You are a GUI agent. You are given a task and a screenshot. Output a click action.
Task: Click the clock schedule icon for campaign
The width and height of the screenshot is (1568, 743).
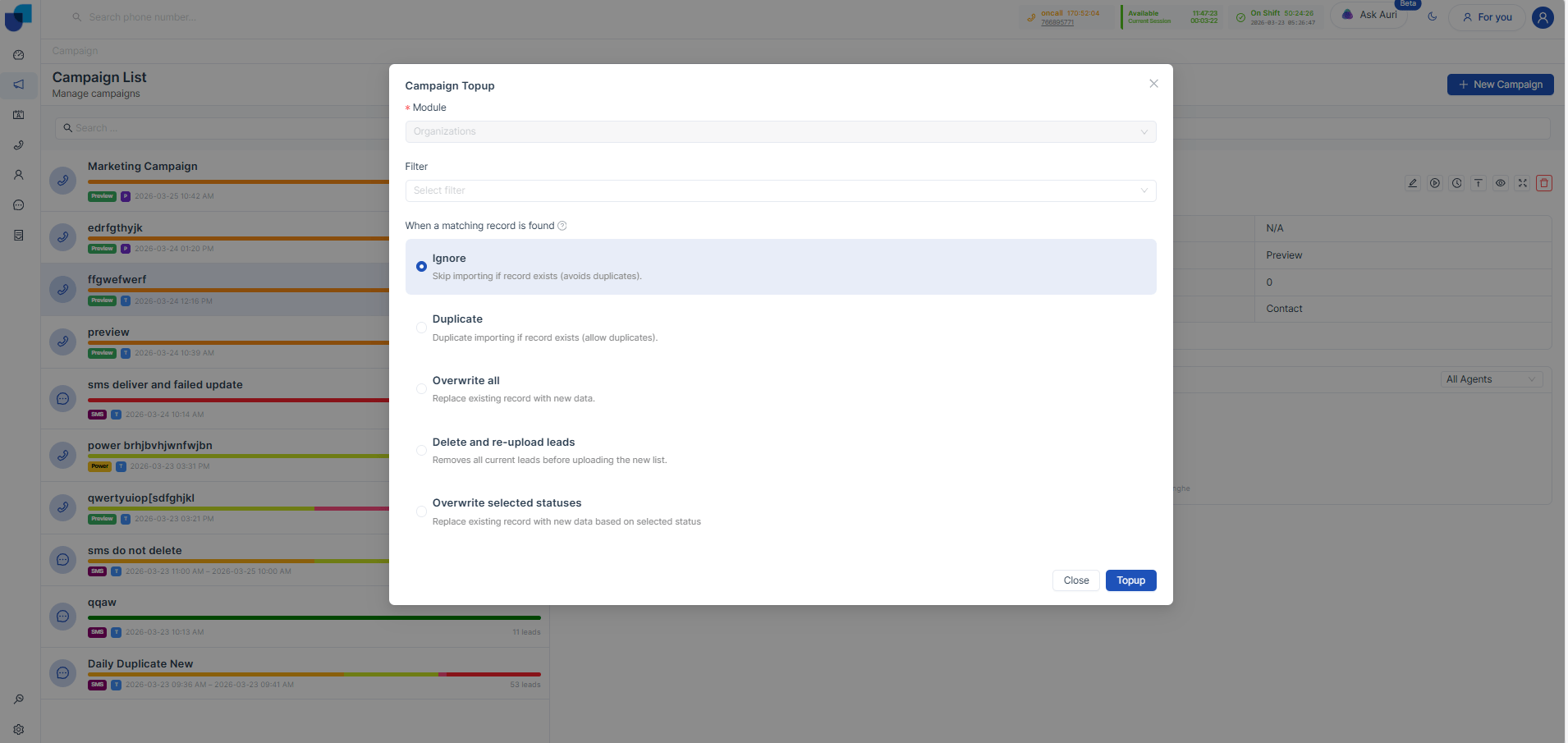(1456, 183)
